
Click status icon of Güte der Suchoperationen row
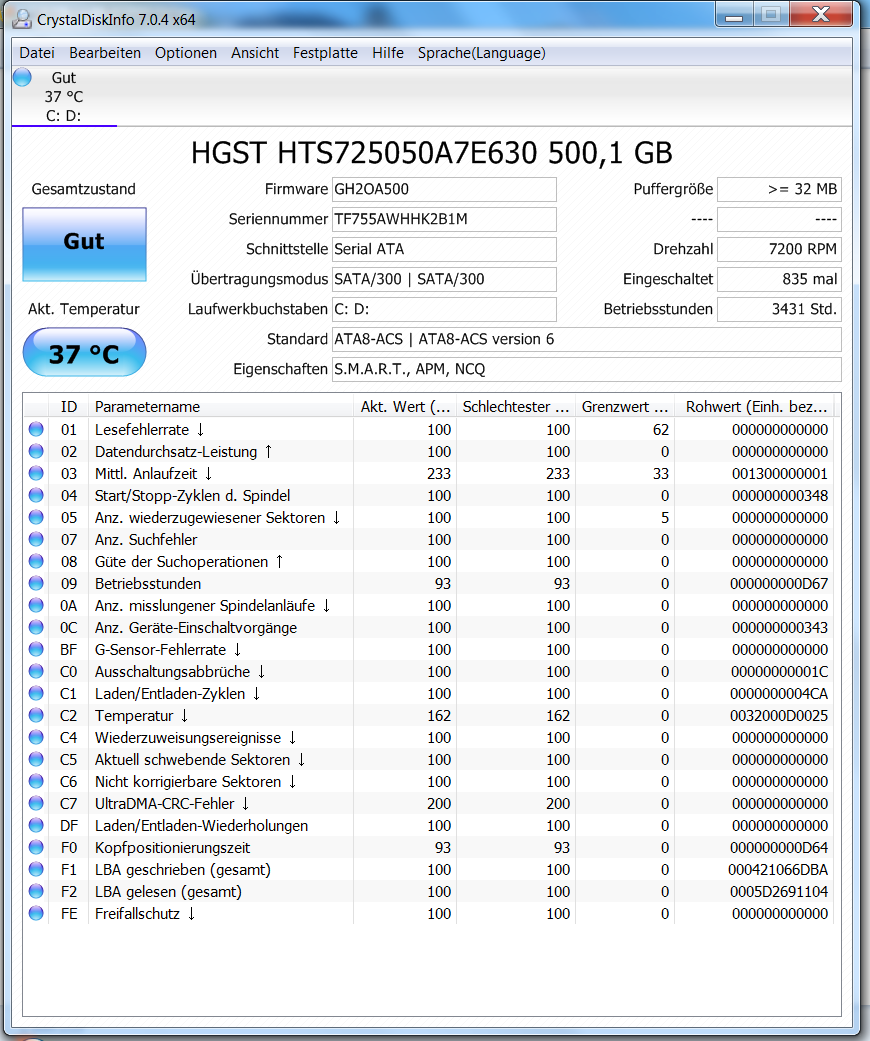coord(36,561)
